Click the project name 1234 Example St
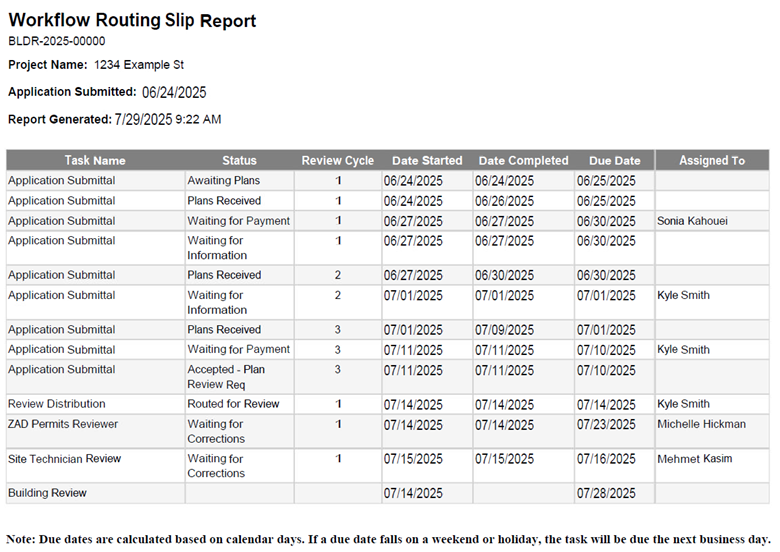This screenshot has height=552, width=780. [139, 65]
